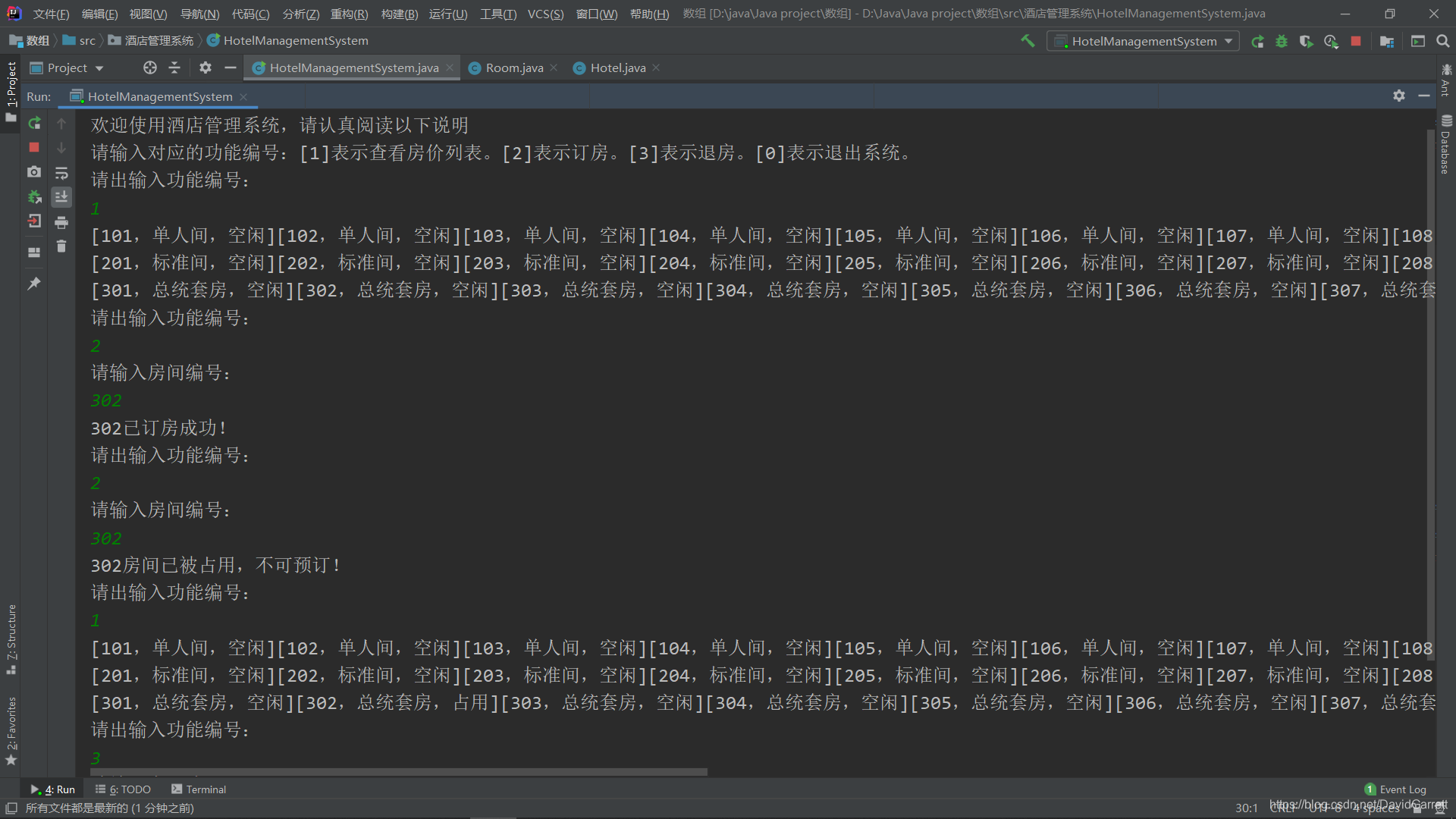Debug HotelManagementSystem with the bug icon
Screen dimensions: 1456x819
coord(1282,41)
